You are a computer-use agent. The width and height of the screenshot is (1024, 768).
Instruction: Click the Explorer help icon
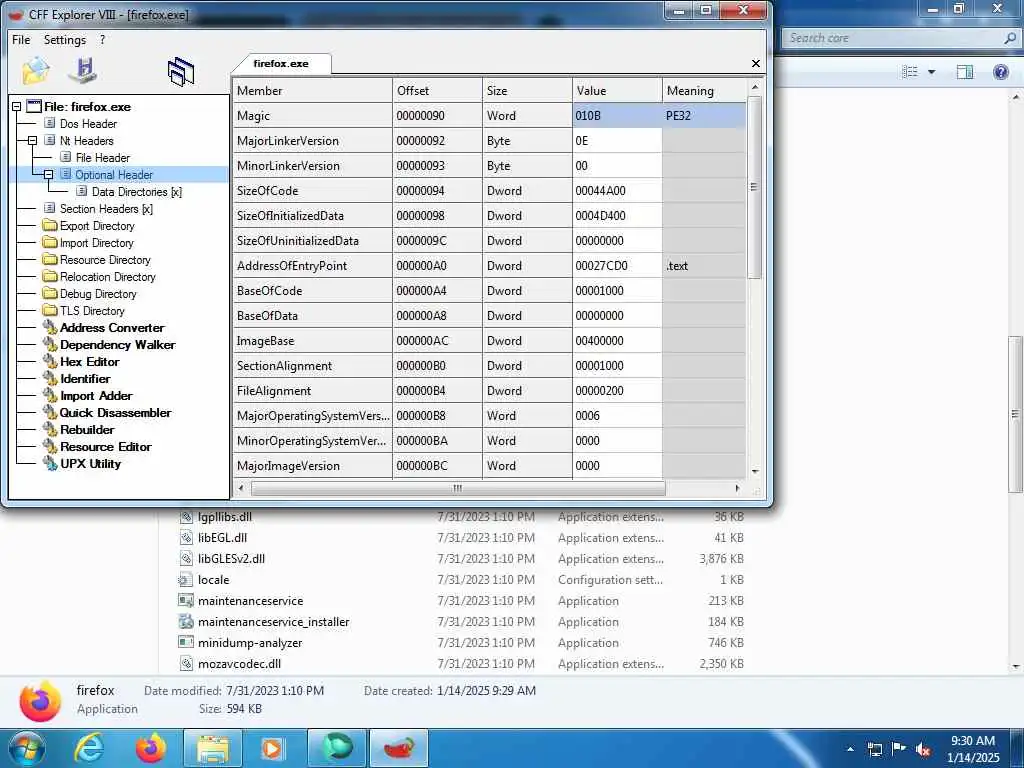click(x=1000, y=72)
